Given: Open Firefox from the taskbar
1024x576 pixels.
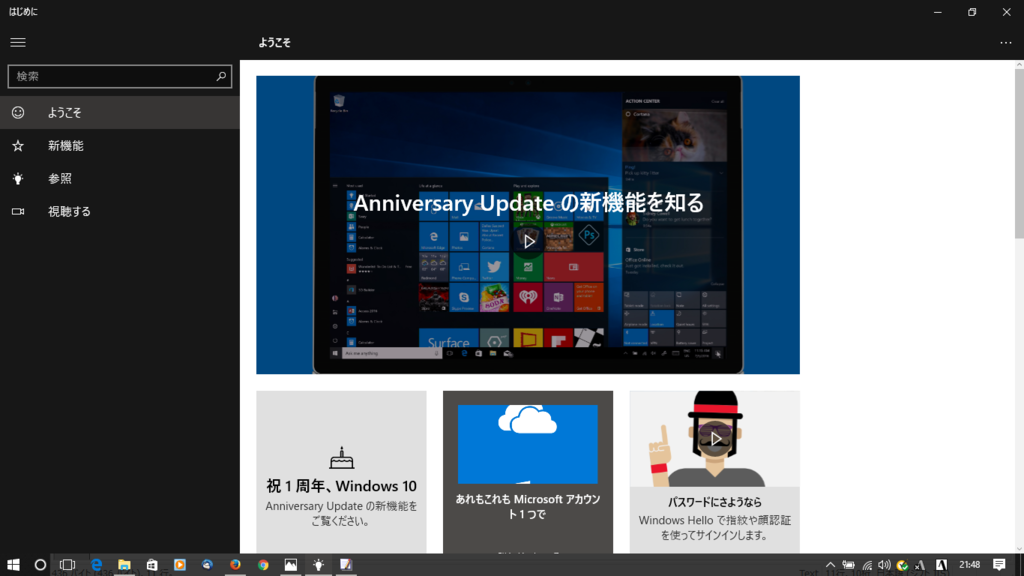Looking at the screenshot, I should (x=235, y=565).
